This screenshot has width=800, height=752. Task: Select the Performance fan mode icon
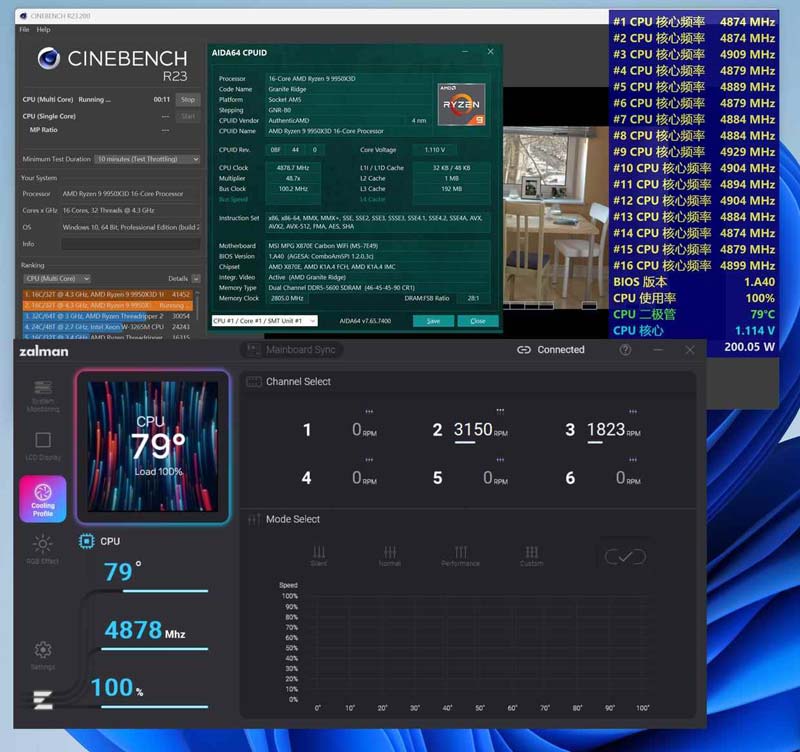coord(460,556)
